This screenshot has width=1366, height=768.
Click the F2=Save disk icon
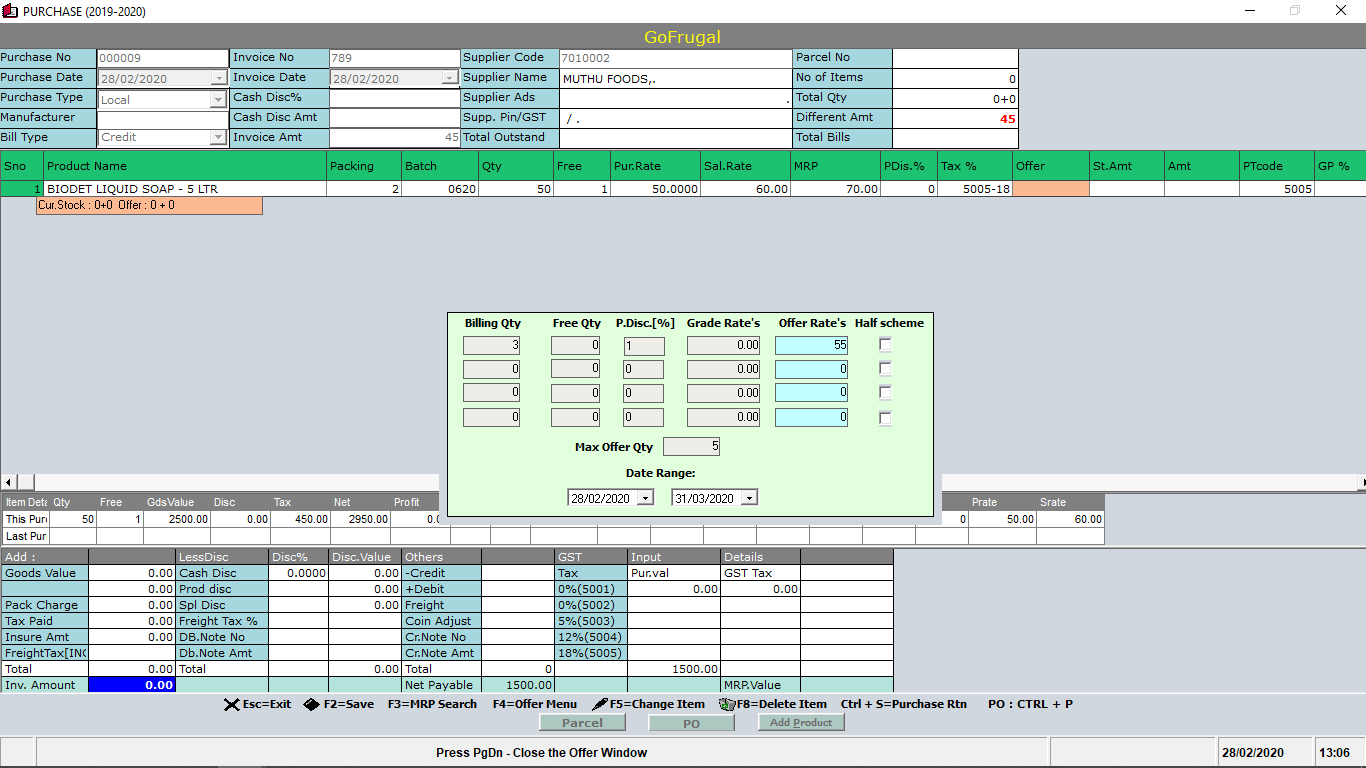click(x=311, y=704)
